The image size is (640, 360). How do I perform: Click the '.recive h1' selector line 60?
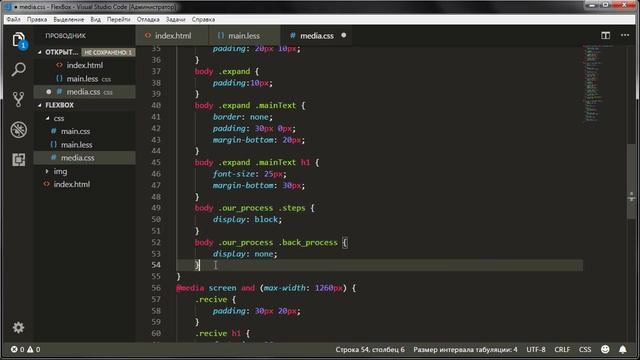(x=218, y=333)
